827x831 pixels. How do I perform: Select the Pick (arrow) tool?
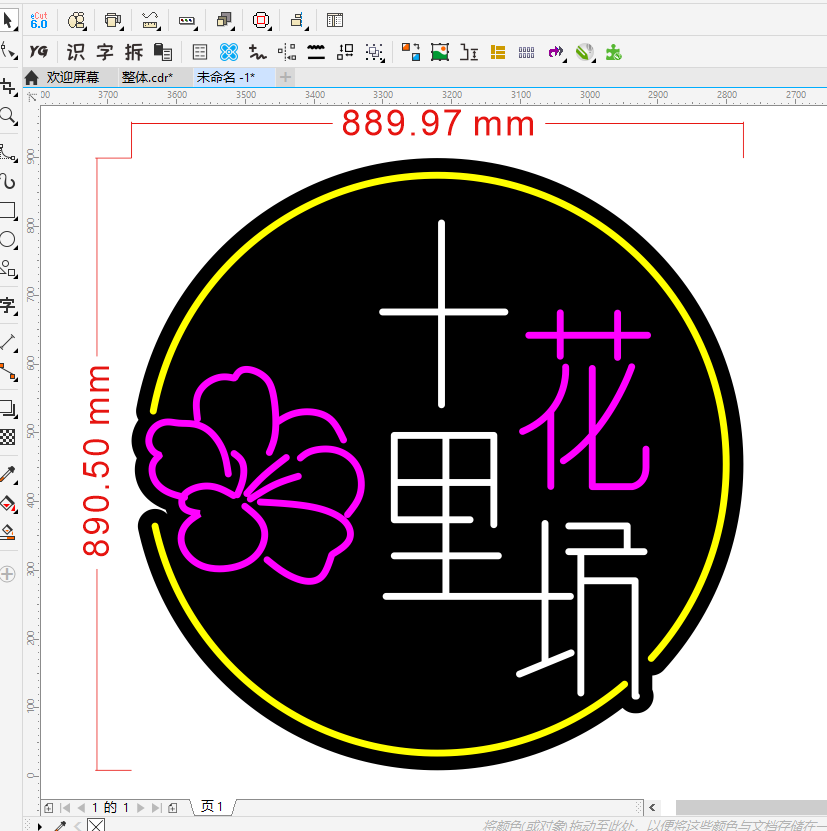8,20
